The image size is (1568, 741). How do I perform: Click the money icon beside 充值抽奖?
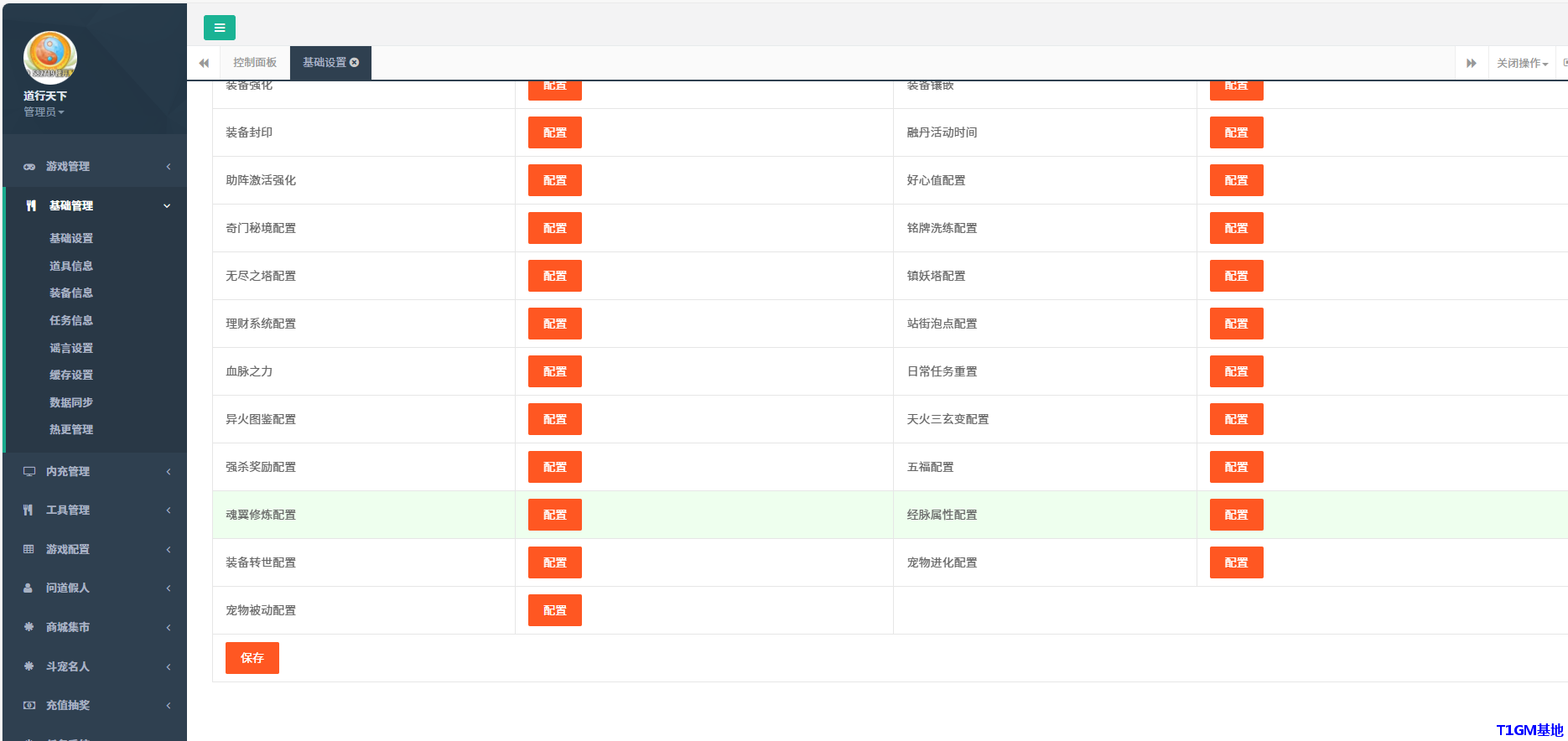(x=29, y=705)
